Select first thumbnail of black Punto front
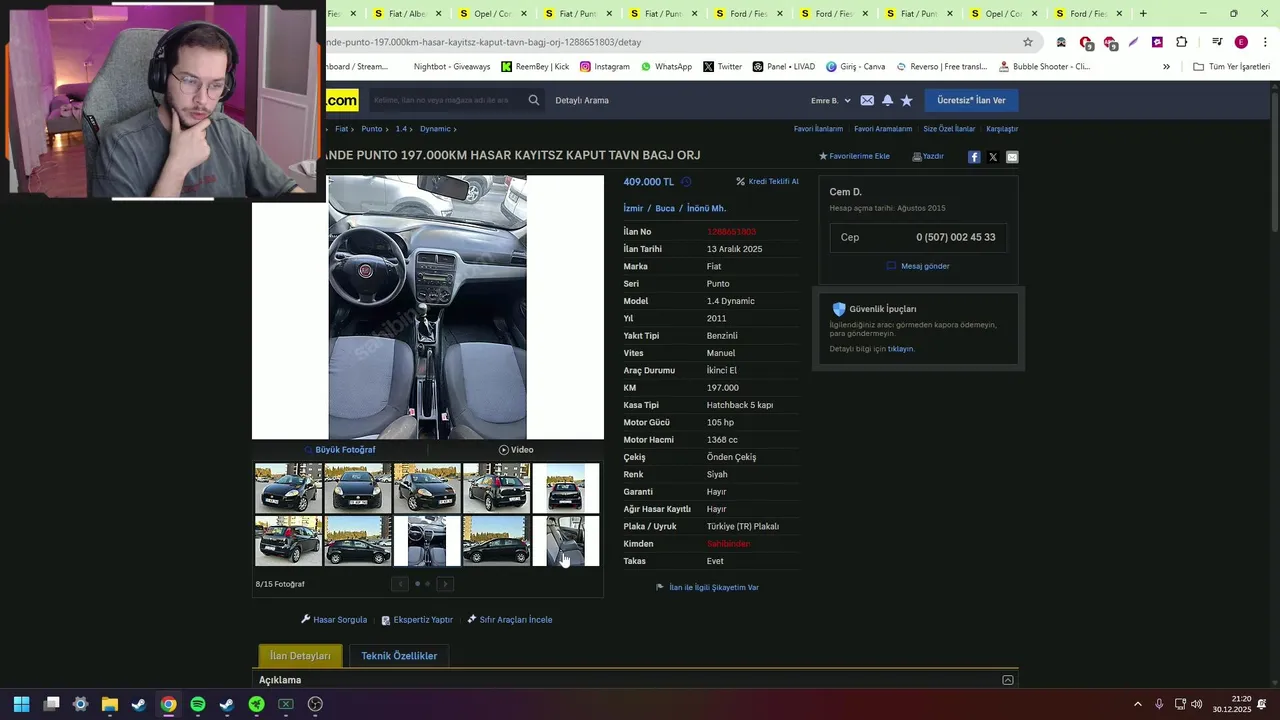This screenshot has width=1280, height=720. click(288, 488)
